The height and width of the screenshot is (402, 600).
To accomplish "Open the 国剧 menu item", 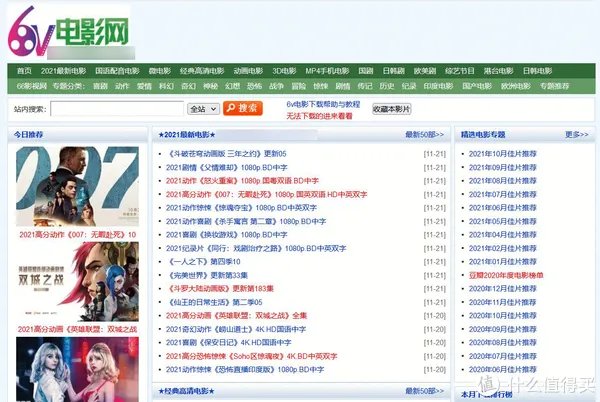I will point(365,71).
